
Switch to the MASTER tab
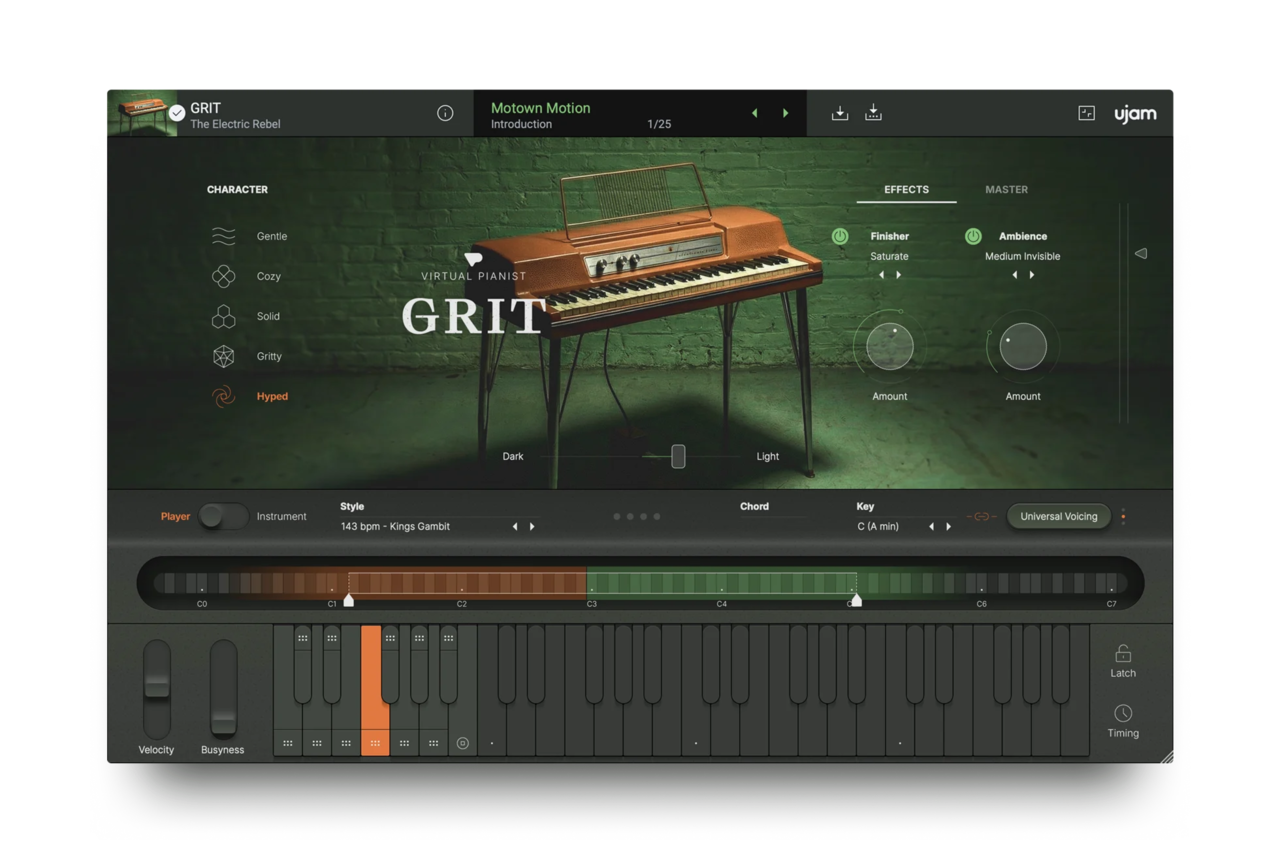[x=1006, y=189]
